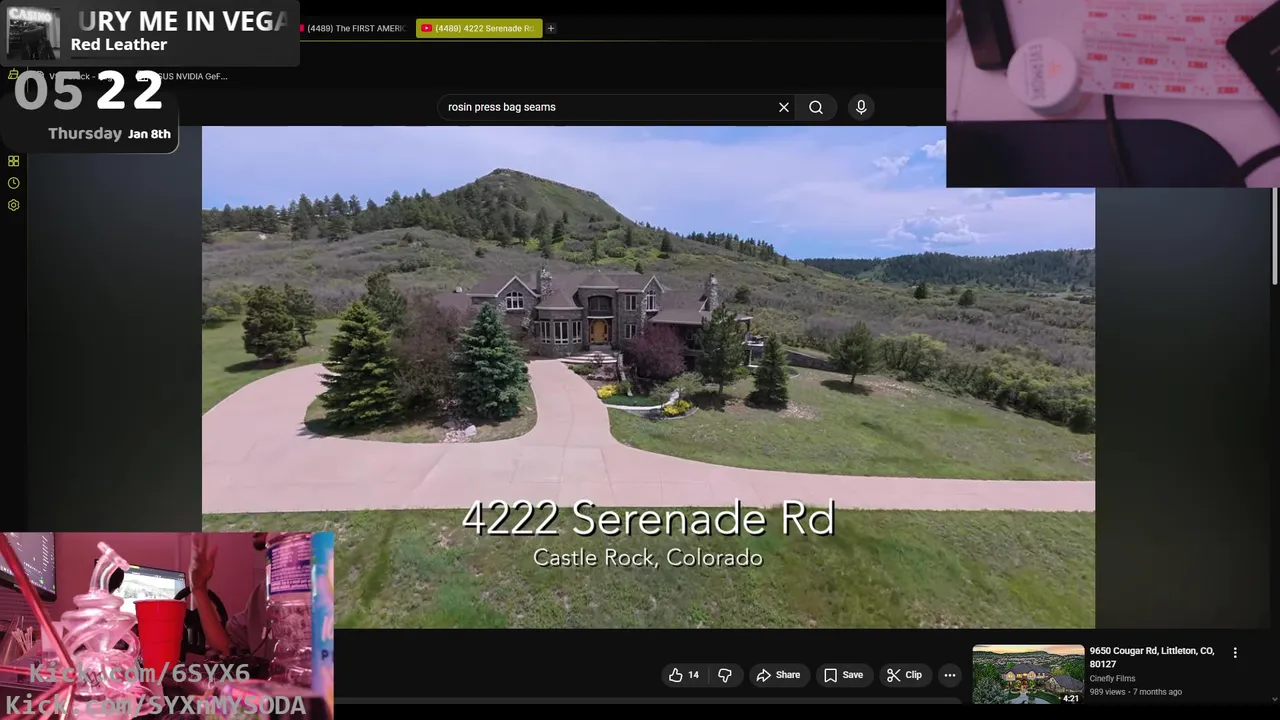The width and height of the screenshot is (1280, 720).
Task: Open '9650 Cougar Rd, Littleton, CO' title link
Action: (x=1152, y=657)
